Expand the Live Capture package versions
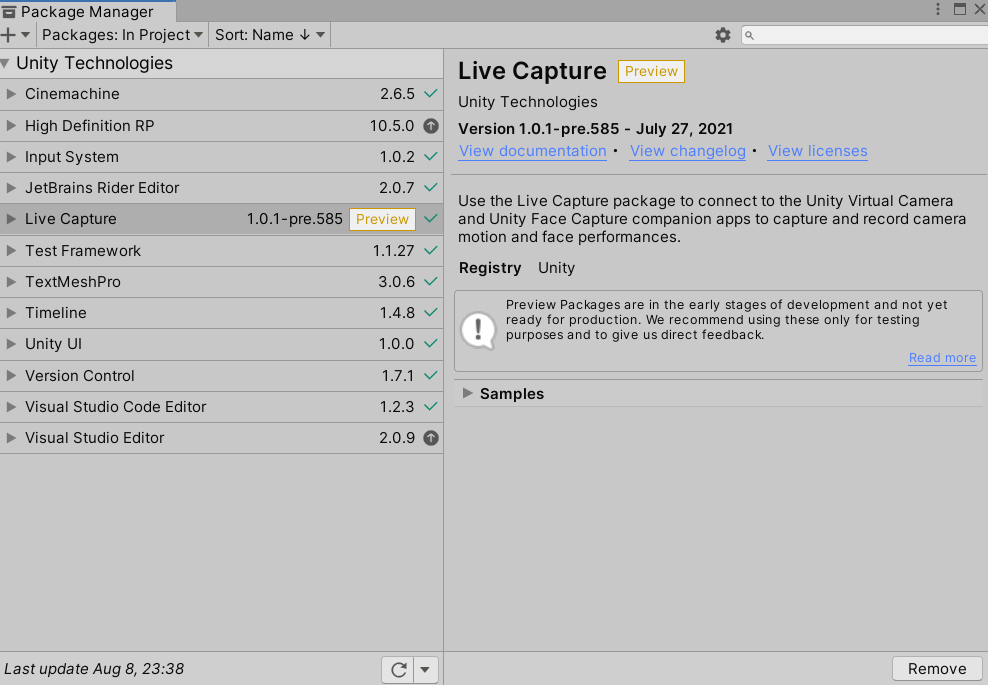 11,219
